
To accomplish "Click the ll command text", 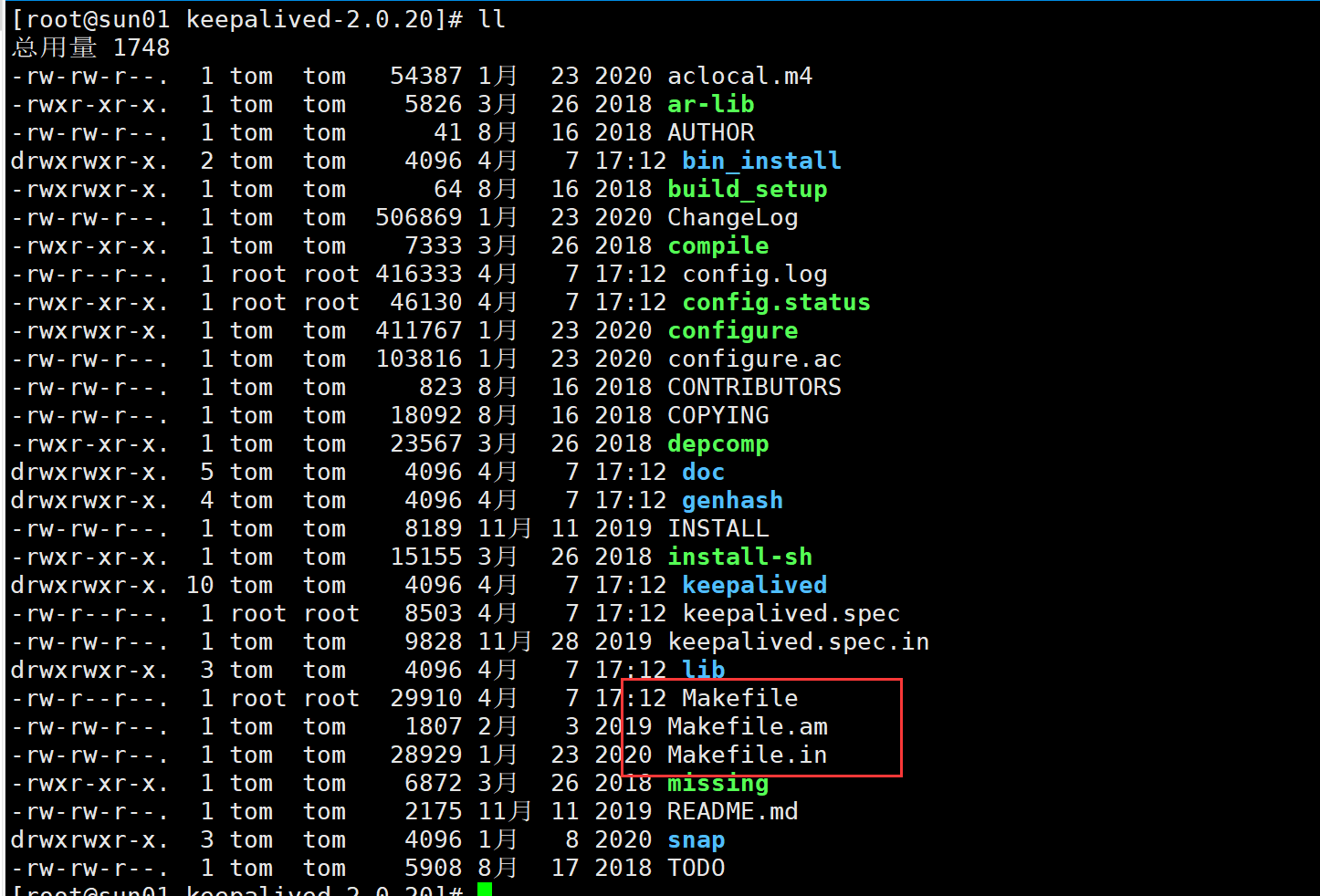I will pos(492,19).
